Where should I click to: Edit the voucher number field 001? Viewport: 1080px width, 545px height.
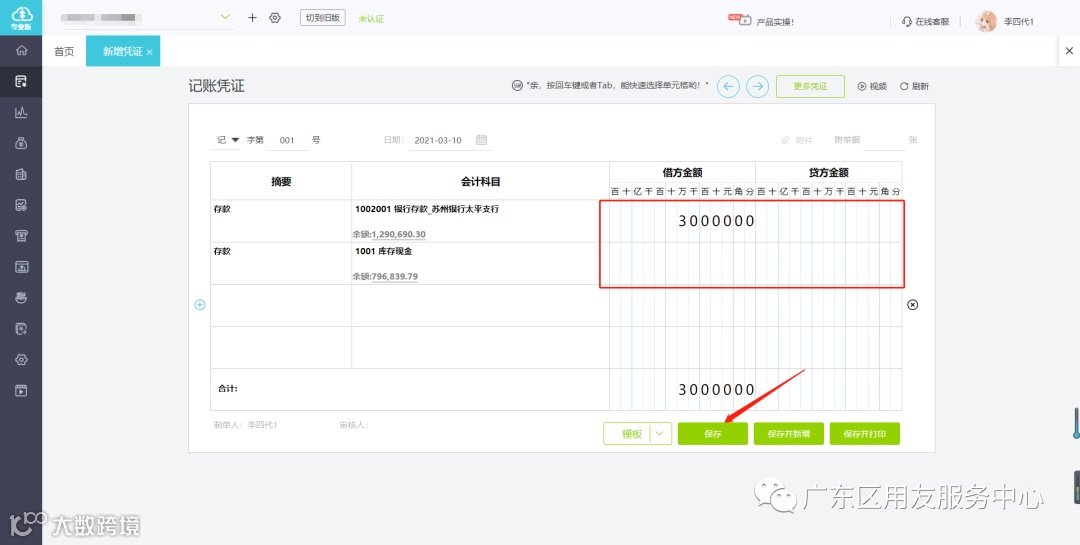[287, 141]
